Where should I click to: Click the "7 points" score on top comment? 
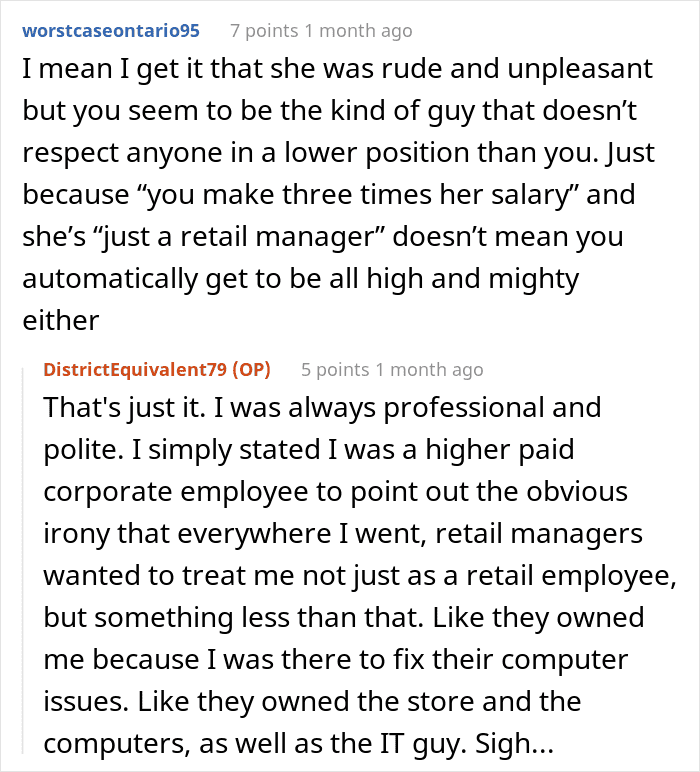(263, 31)
